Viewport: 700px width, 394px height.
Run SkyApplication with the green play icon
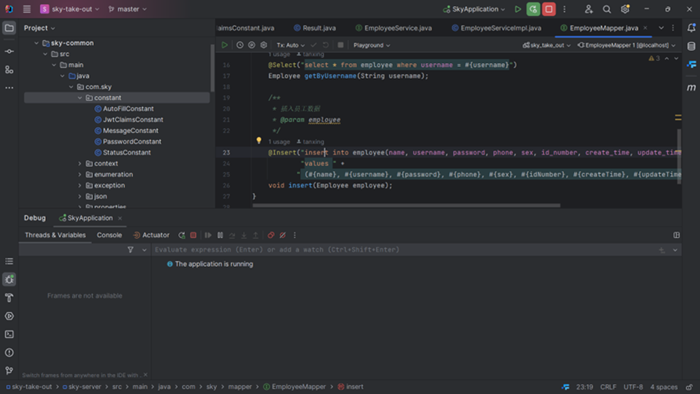point(518,9)
